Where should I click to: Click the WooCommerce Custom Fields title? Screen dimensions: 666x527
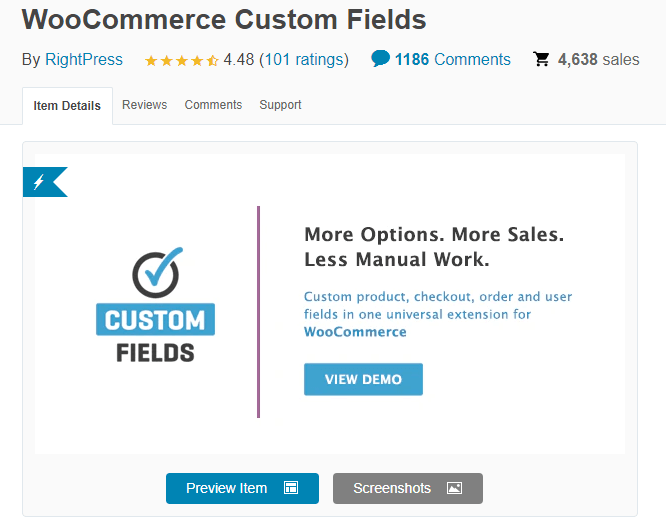click(x=224, y=19)
